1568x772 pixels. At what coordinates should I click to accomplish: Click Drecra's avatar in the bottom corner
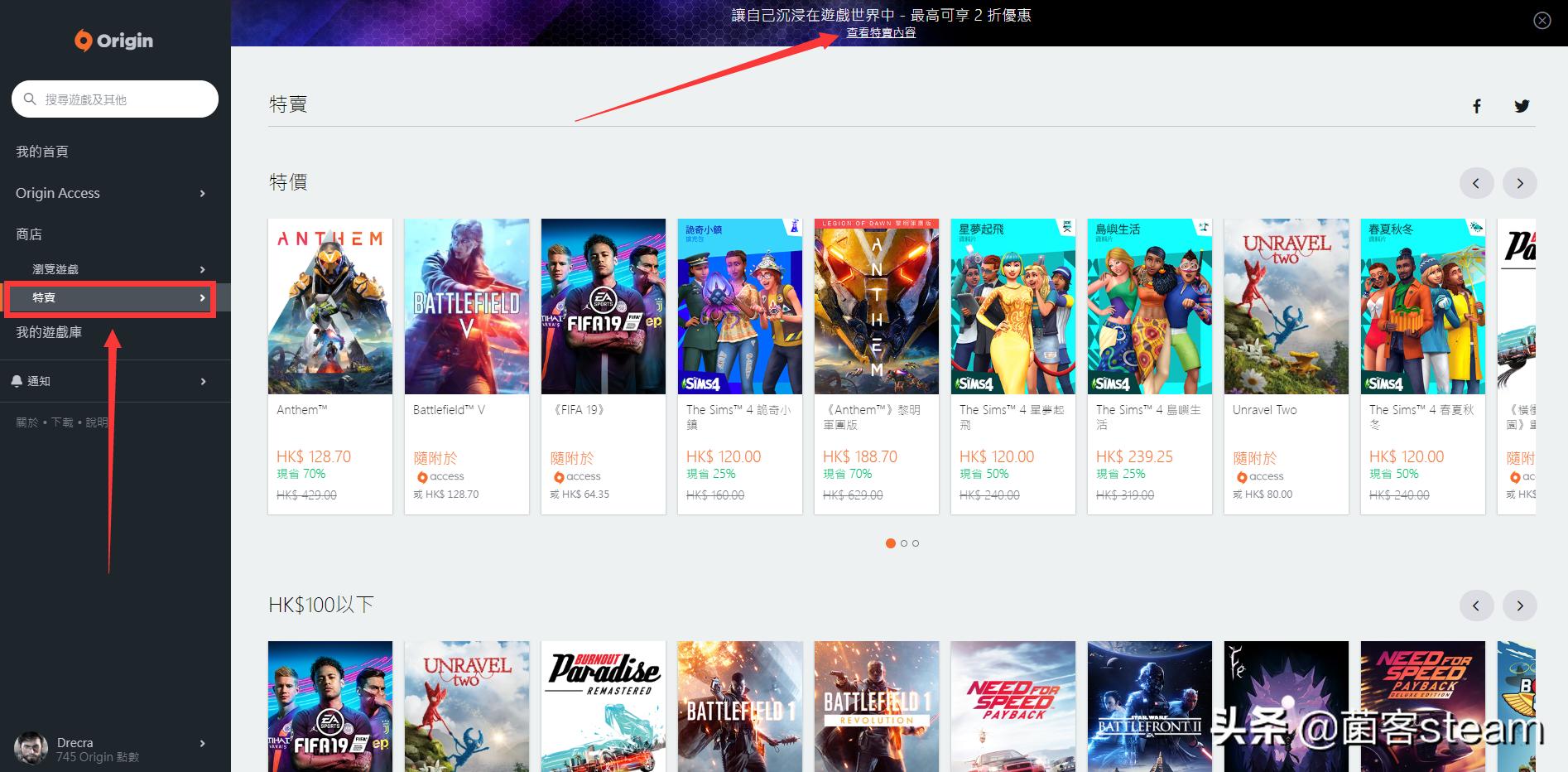tap(33, 748)
